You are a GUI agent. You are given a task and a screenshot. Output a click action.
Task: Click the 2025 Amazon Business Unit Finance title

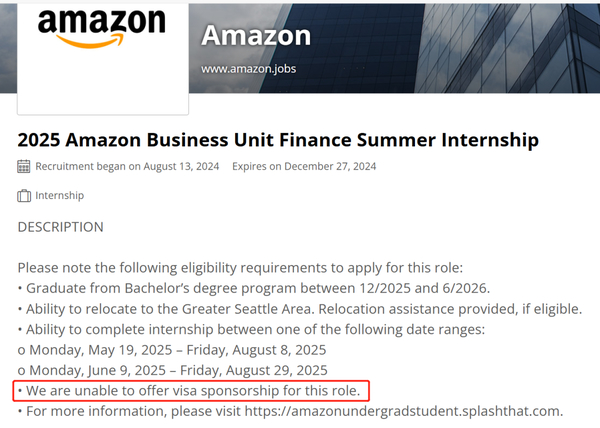278,140
